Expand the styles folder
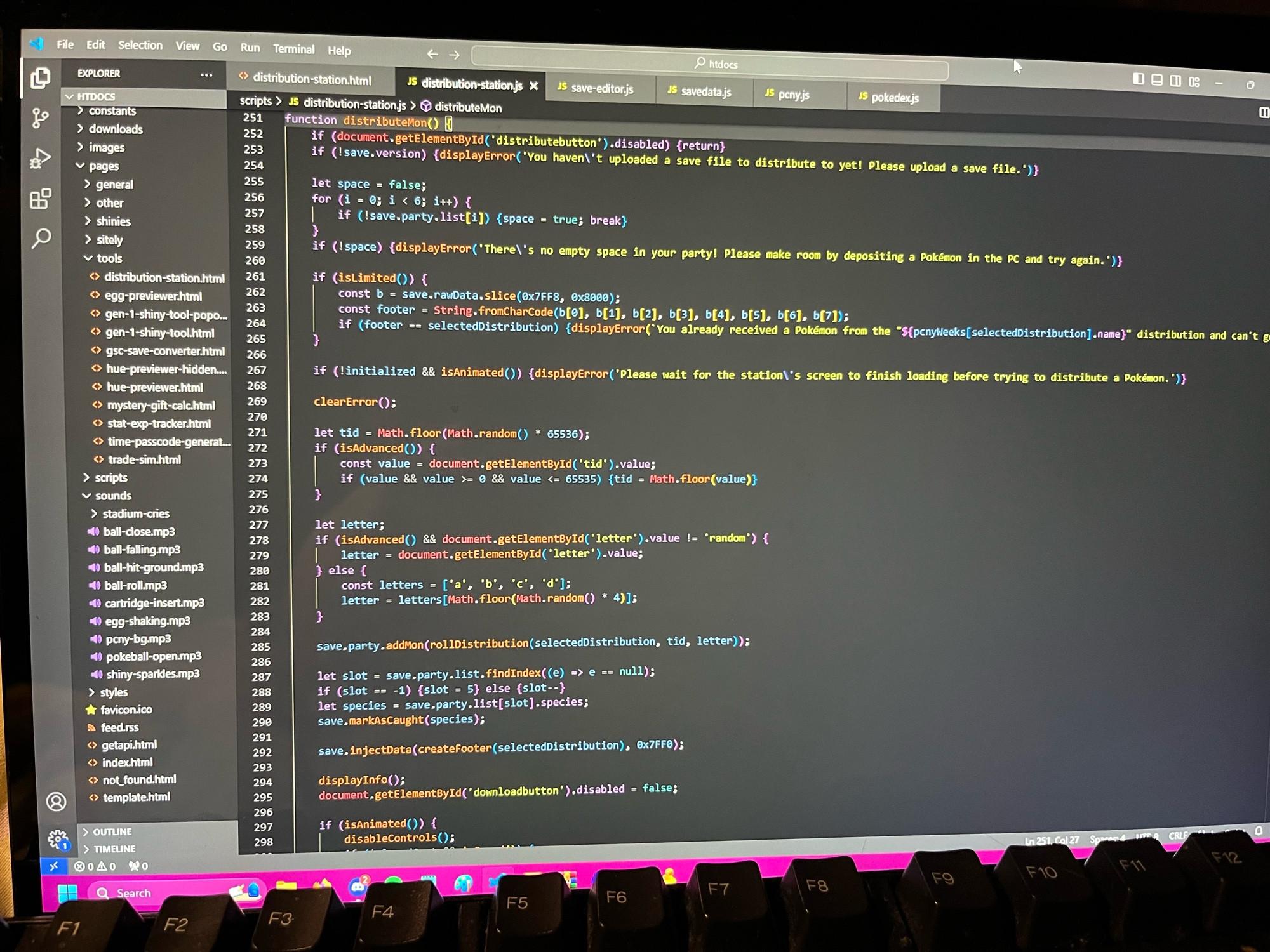Viewport: 1270px width, 952px height. coord(107,692)
